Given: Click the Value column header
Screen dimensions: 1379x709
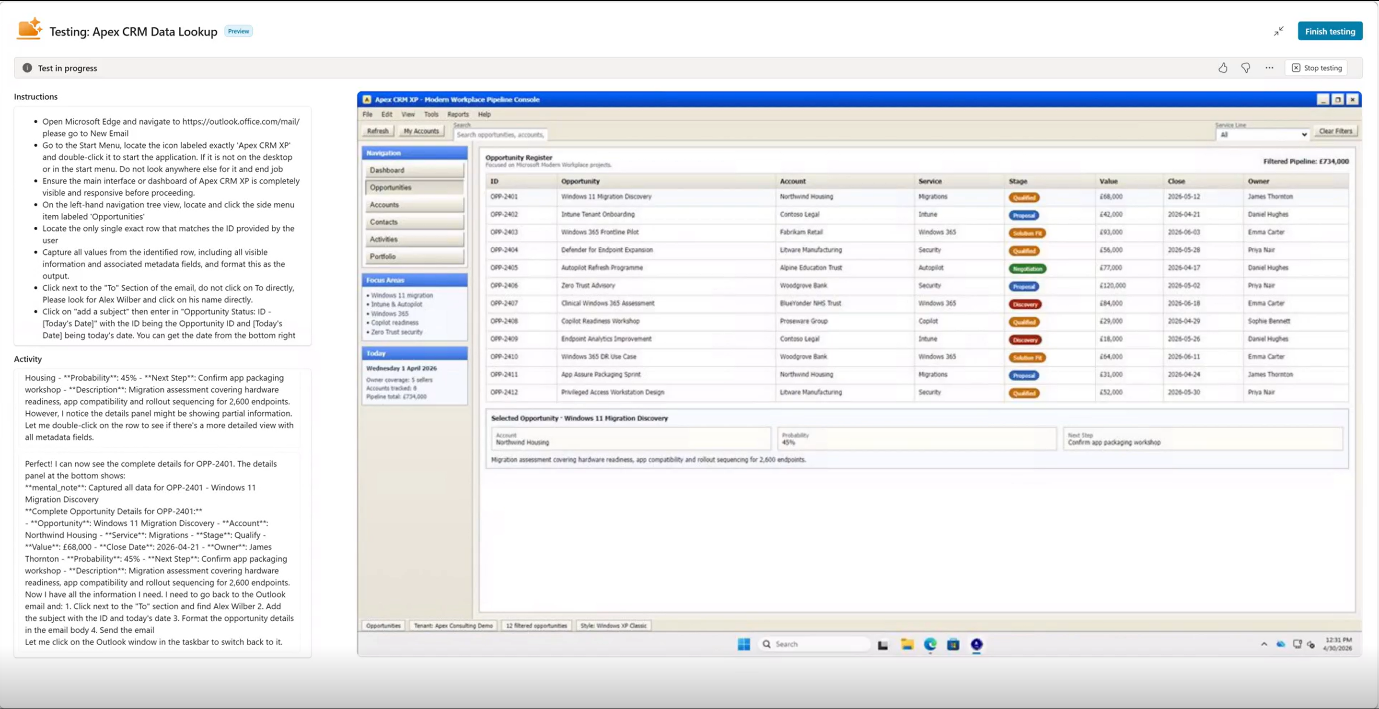Looking at the screenshot, I should pyautogui.click(x=1108, y=181).
